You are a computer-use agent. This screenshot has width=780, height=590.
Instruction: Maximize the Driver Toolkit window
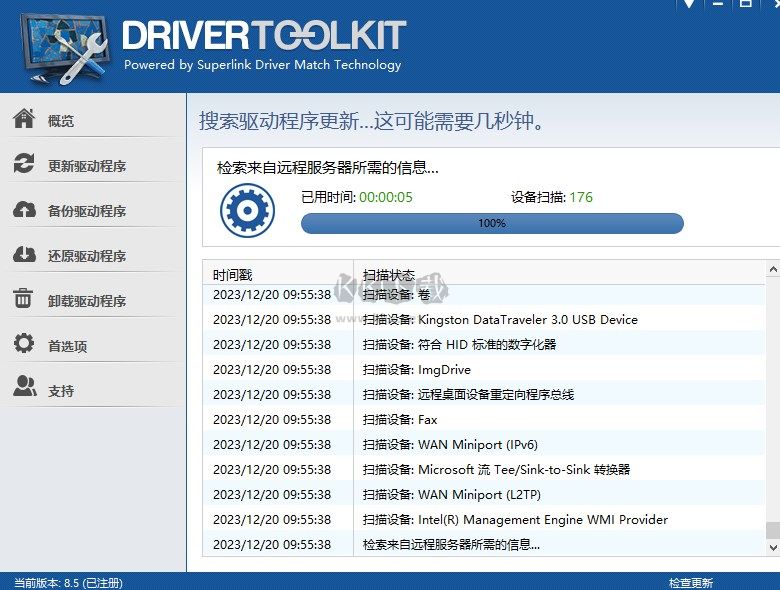[745, 4]
